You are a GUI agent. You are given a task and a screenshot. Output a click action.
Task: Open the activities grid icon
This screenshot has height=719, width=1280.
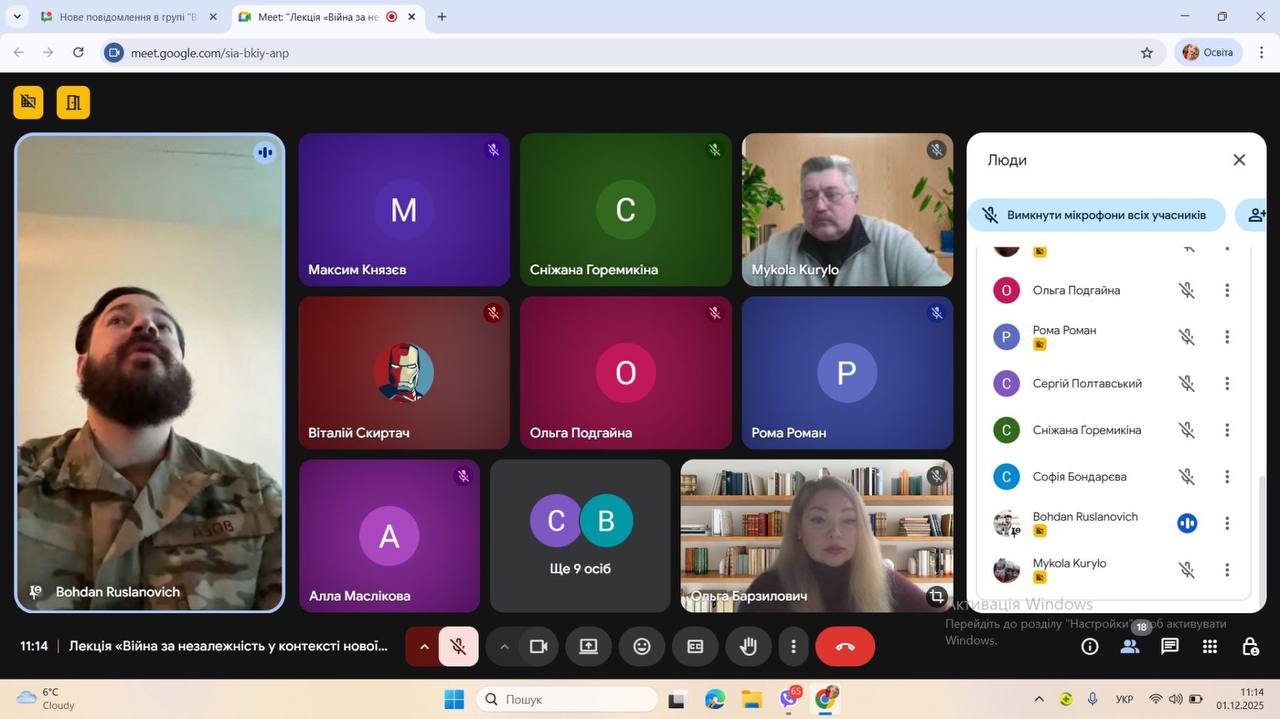pos(1210,647)
